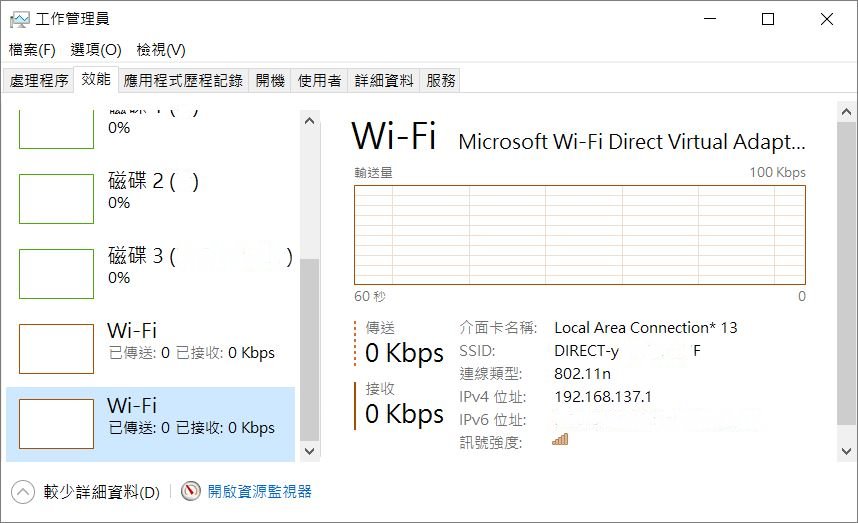The height and width of the screenshot is (523, 858).
Task: Select the highlighted Wi-Fi adapter entry
Action: (x=150, y=424)
